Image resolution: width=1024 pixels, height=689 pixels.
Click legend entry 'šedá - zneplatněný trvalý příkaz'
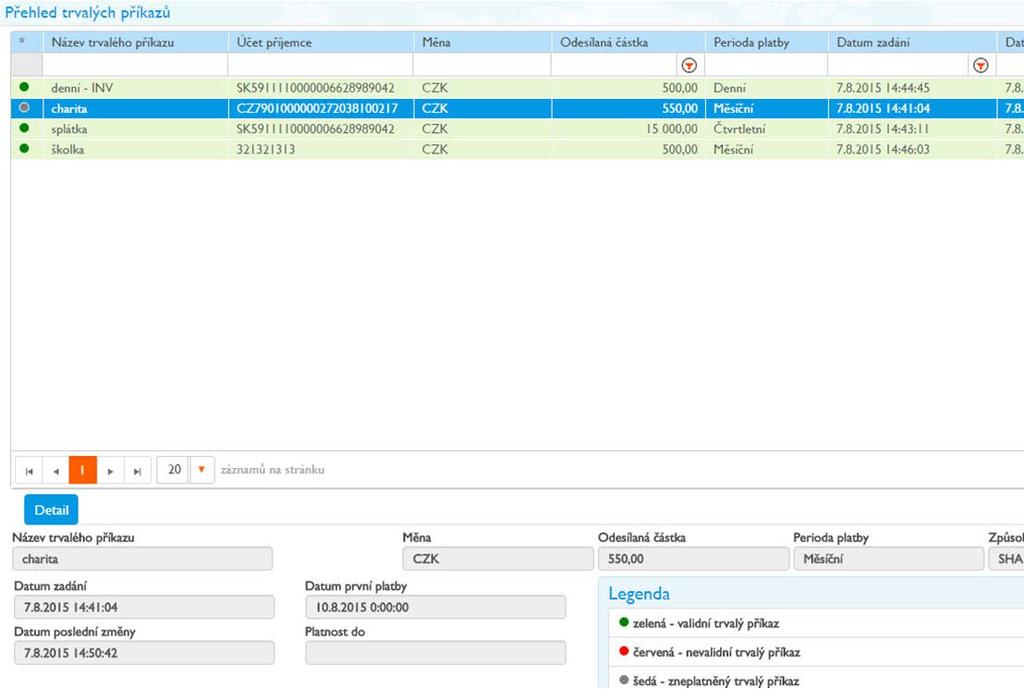point(716,681)
